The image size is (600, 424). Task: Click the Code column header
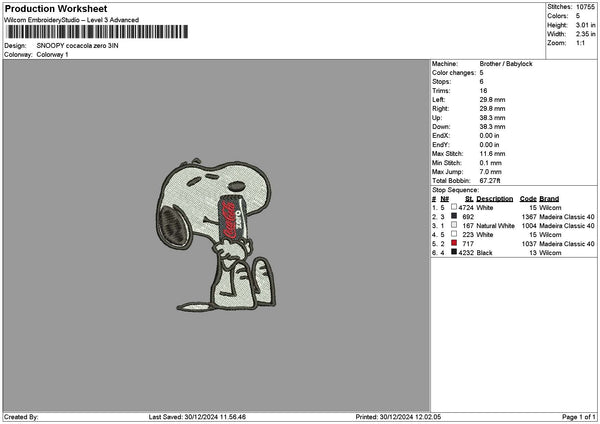tap(528, 199)
